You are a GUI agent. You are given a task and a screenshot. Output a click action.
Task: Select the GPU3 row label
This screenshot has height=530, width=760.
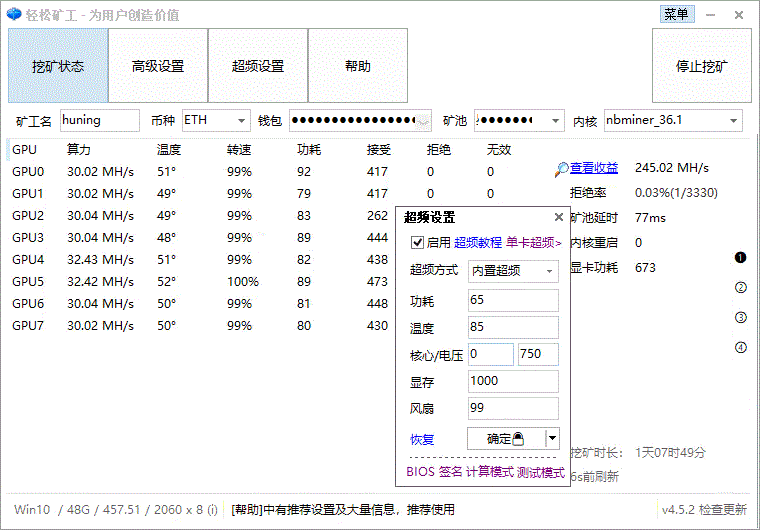click(x=28, y=238)
